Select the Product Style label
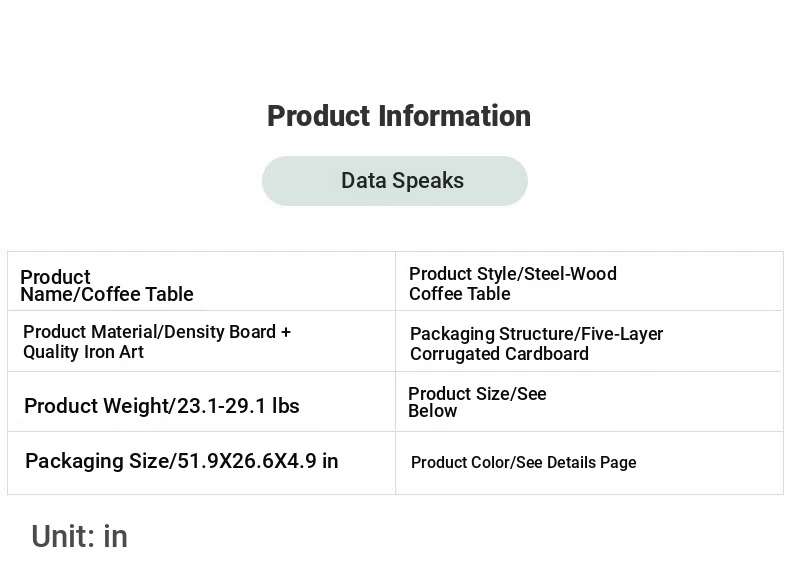790x563 pixels. coord(463,274)
